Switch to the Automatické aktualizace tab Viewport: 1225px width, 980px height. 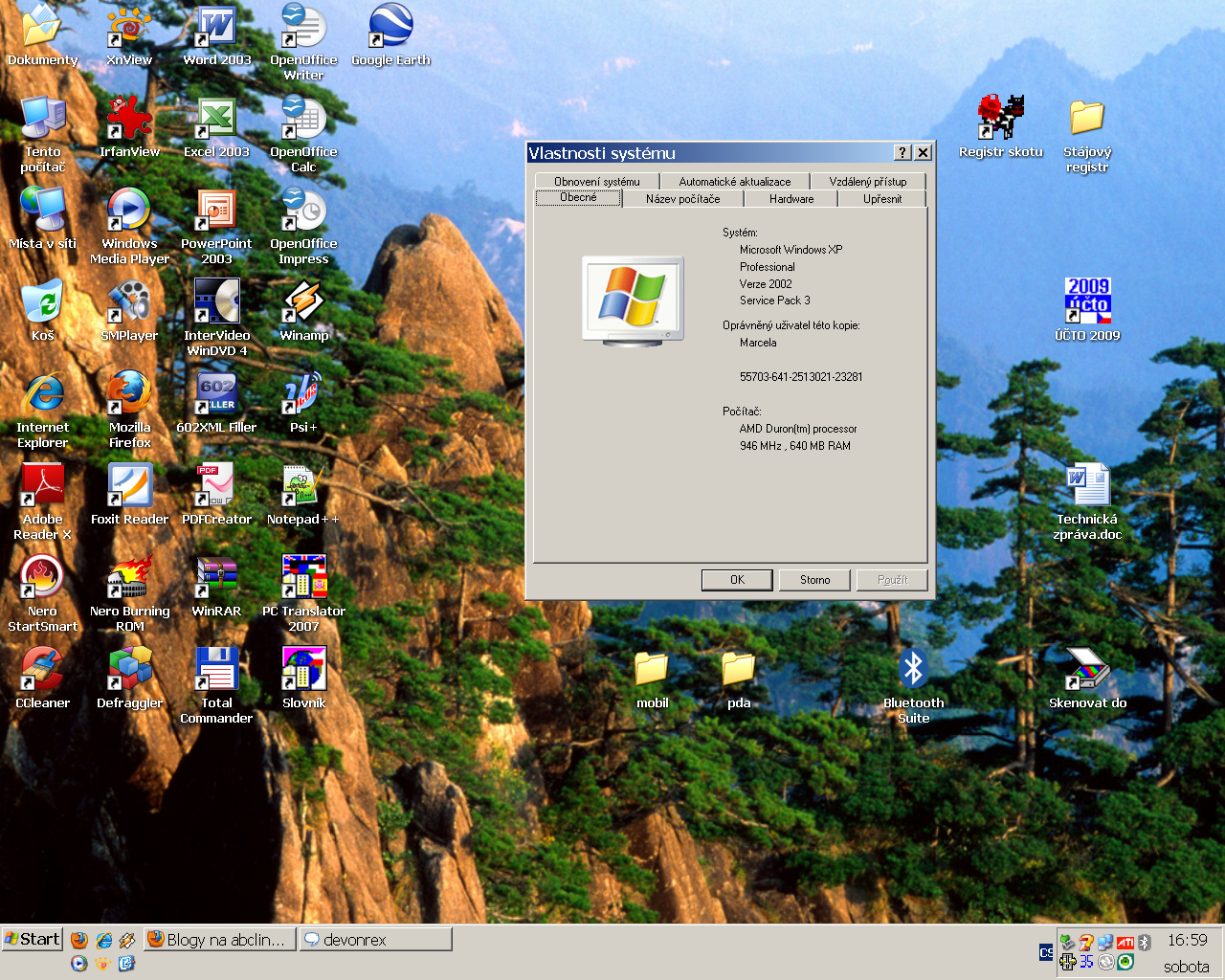click(x=735, y=181)
